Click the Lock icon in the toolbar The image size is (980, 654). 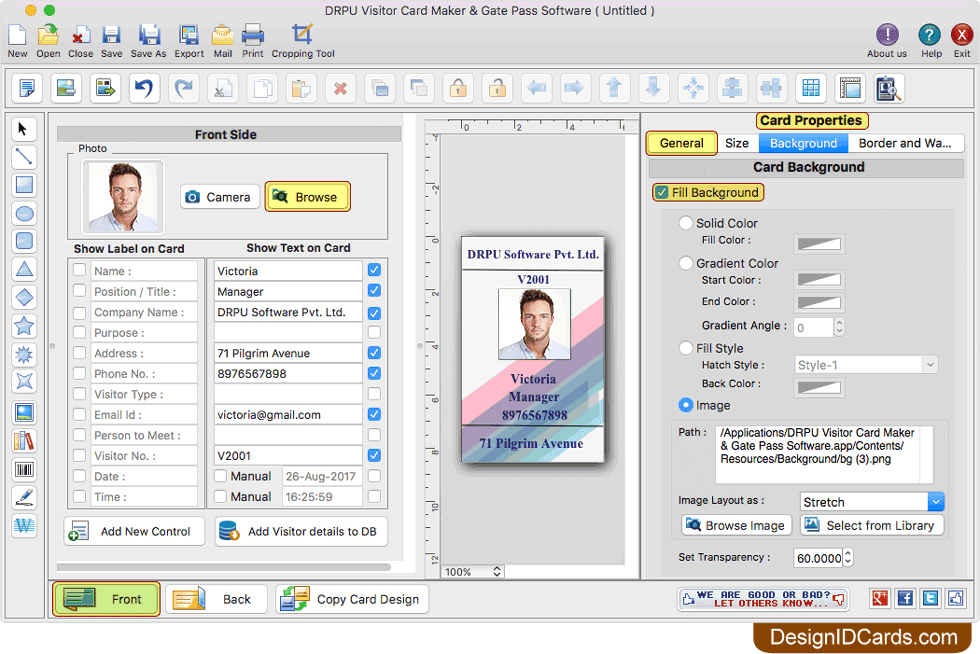coord(458,88)
